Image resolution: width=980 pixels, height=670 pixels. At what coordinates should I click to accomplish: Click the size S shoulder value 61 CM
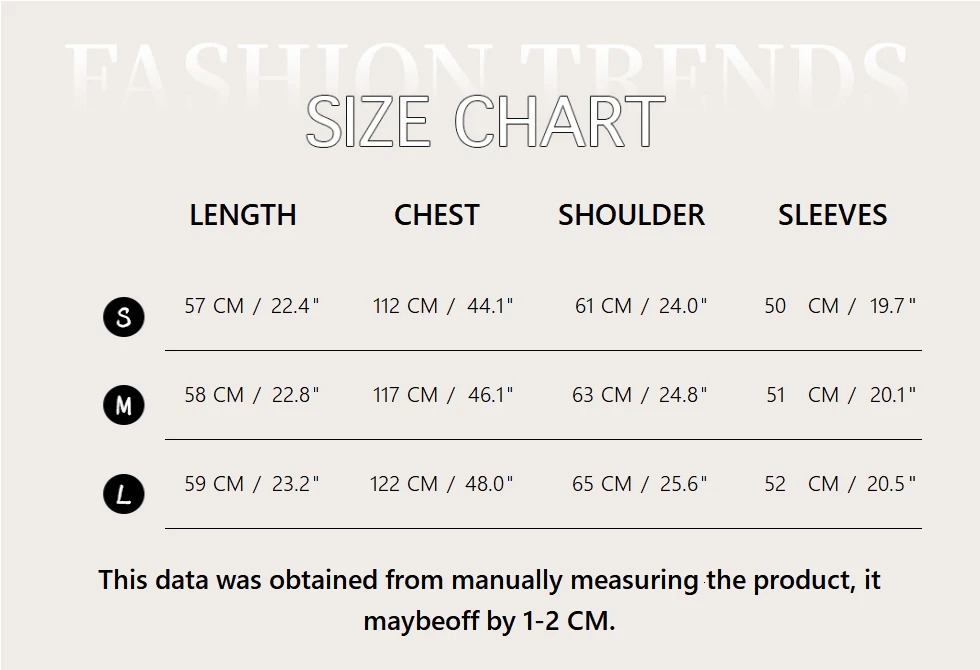(603, 306)
